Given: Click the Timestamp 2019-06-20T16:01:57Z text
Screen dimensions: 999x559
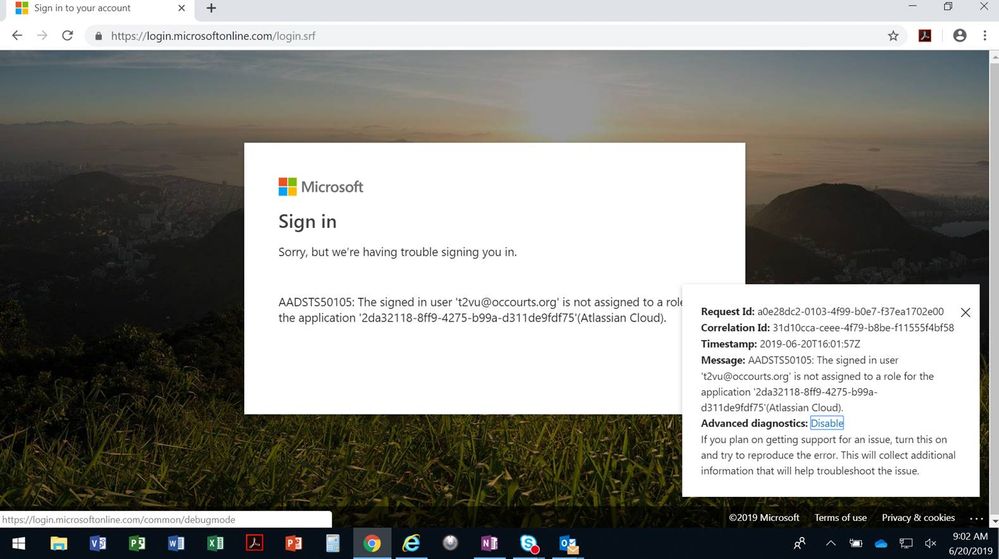Looking at the screenshot, I should (809, 344).
